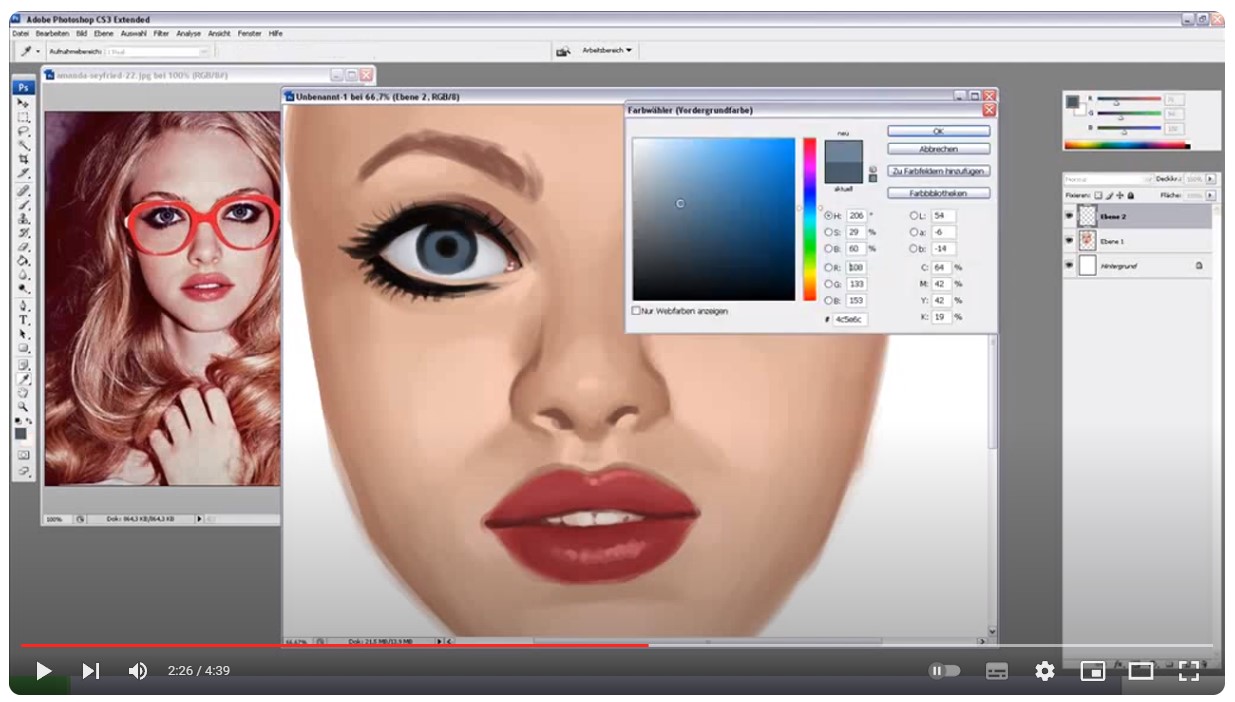Enable 'Nur Webfarben anzeigen' checkbox

click(636, 311)
